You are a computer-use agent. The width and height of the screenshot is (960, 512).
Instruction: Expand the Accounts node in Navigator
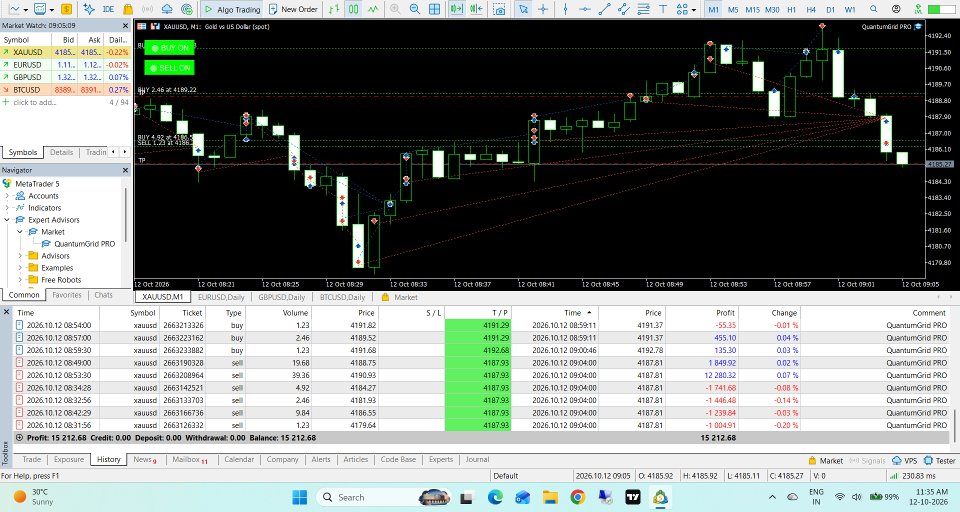pos(7,196)
